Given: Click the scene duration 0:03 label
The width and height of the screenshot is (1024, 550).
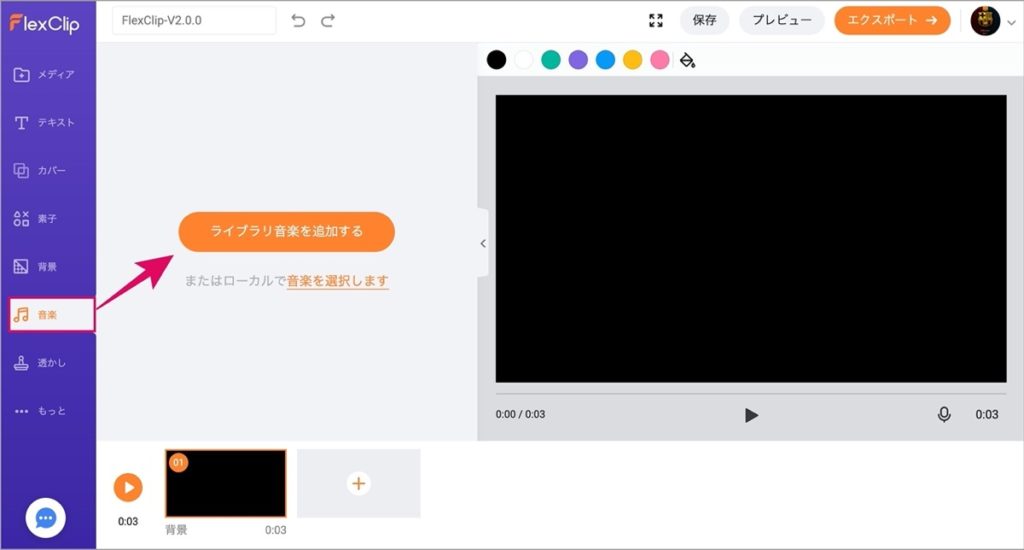Looking at the screenshot, I should click(x=276, y=530).
